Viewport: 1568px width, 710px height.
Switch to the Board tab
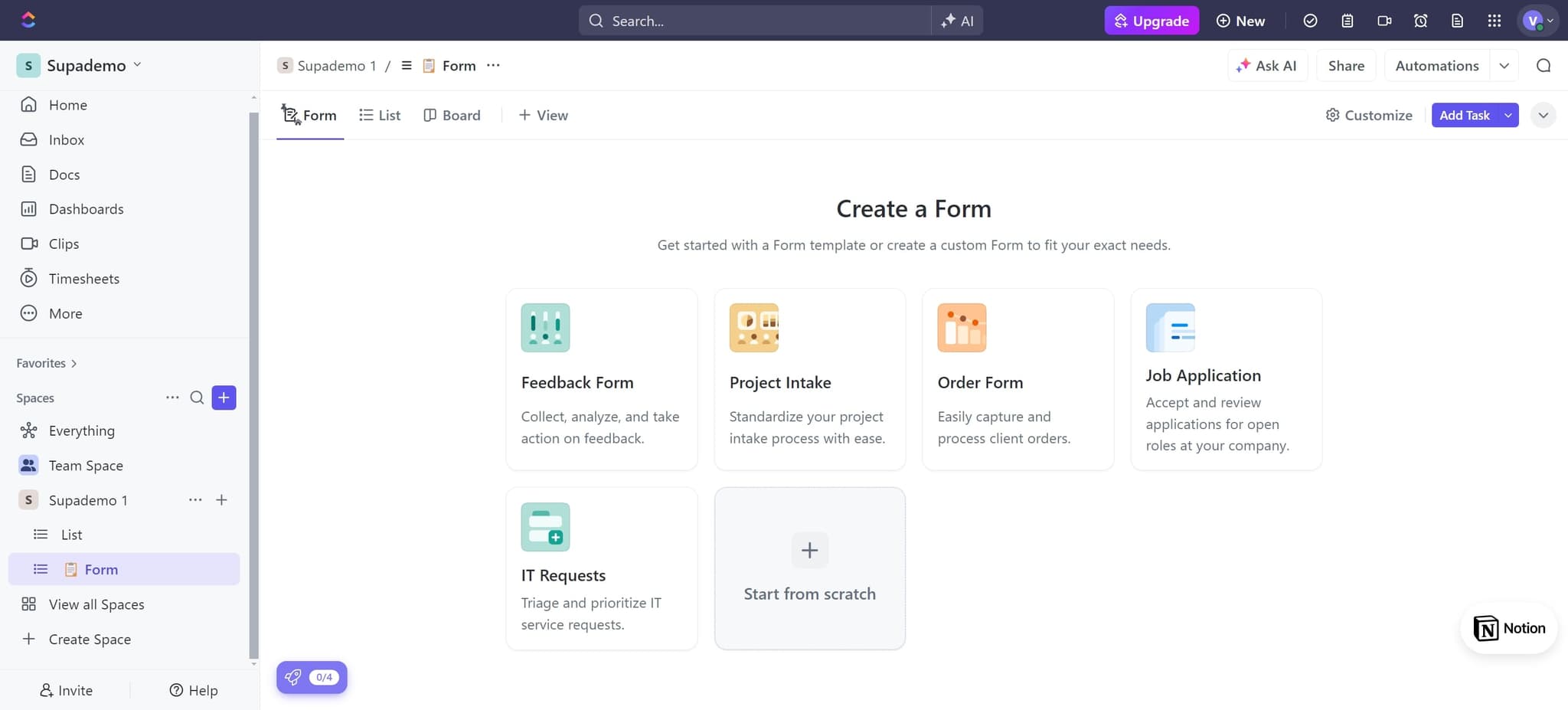(452, 115)
